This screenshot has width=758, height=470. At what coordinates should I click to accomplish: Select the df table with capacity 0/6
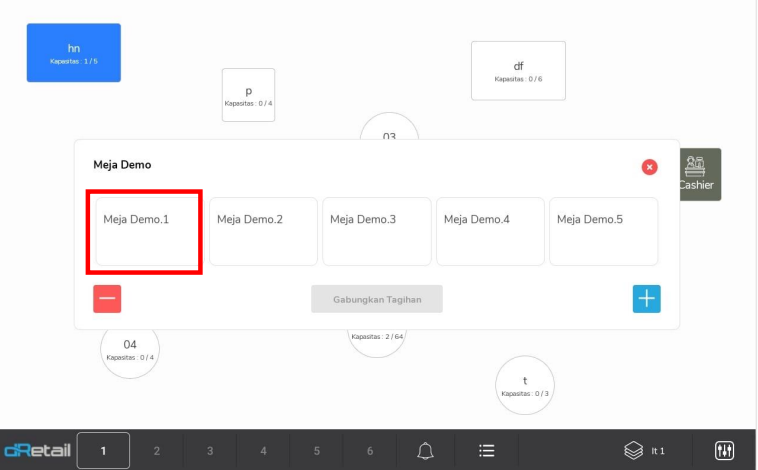(x=518, y=71)
